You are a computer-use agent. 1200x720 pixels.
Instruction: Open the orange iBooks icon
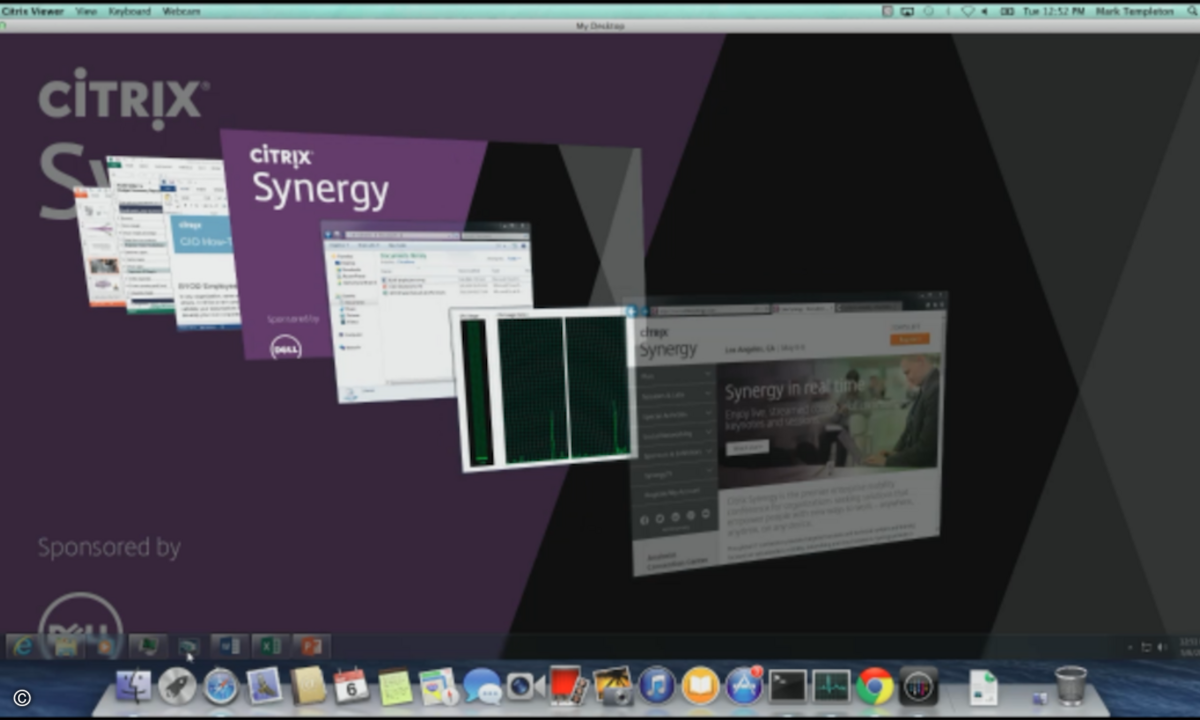pyautogui.click(x=700, y=686)
